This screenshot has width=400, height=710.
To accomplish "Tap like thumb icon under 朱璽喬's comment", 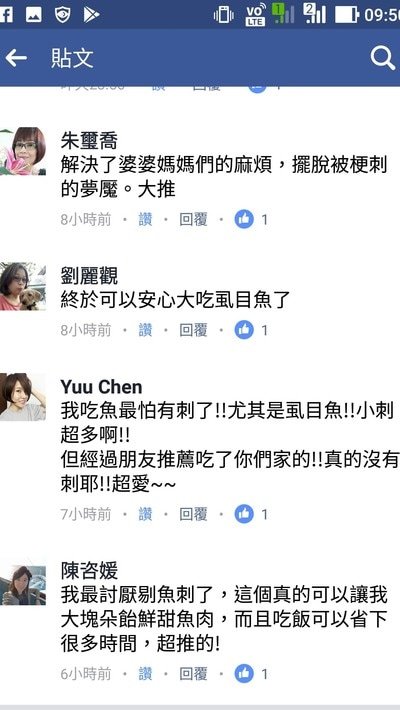I will tap(244, 220).
